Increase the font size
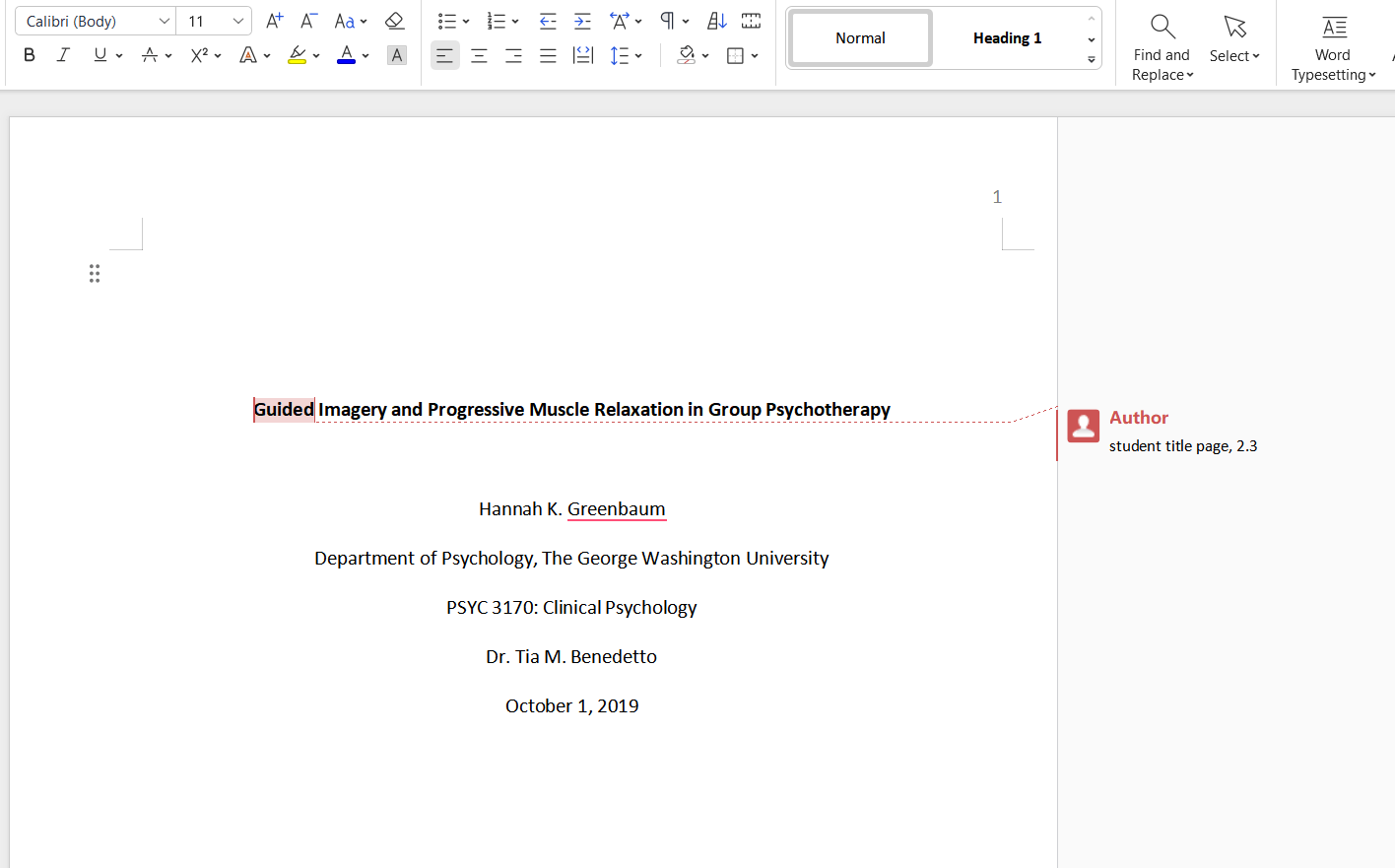The image size is (1395, 868). coord(275,21)
